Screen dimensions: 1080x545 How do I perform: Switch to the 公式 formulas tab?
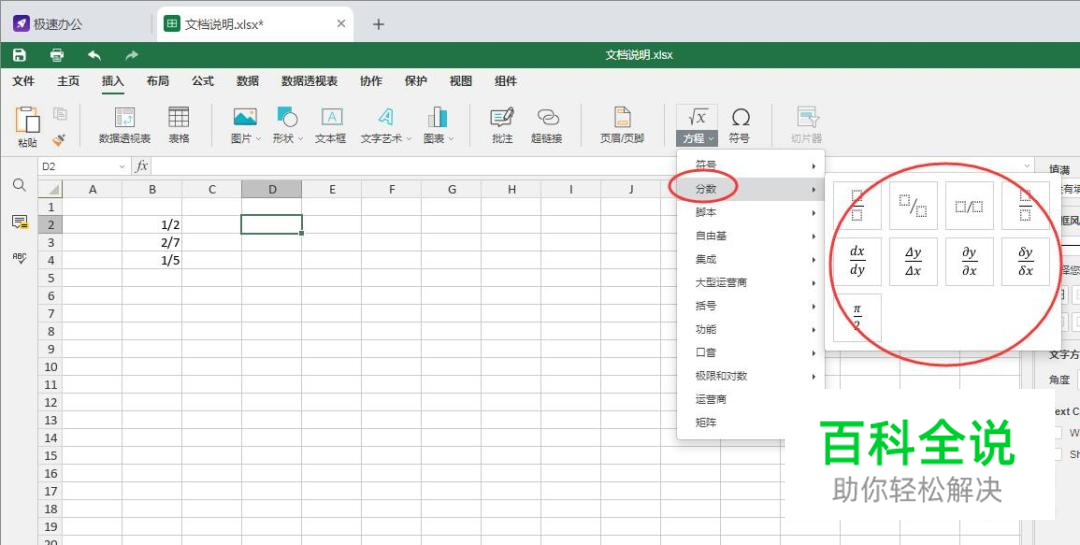pos(202,81)
